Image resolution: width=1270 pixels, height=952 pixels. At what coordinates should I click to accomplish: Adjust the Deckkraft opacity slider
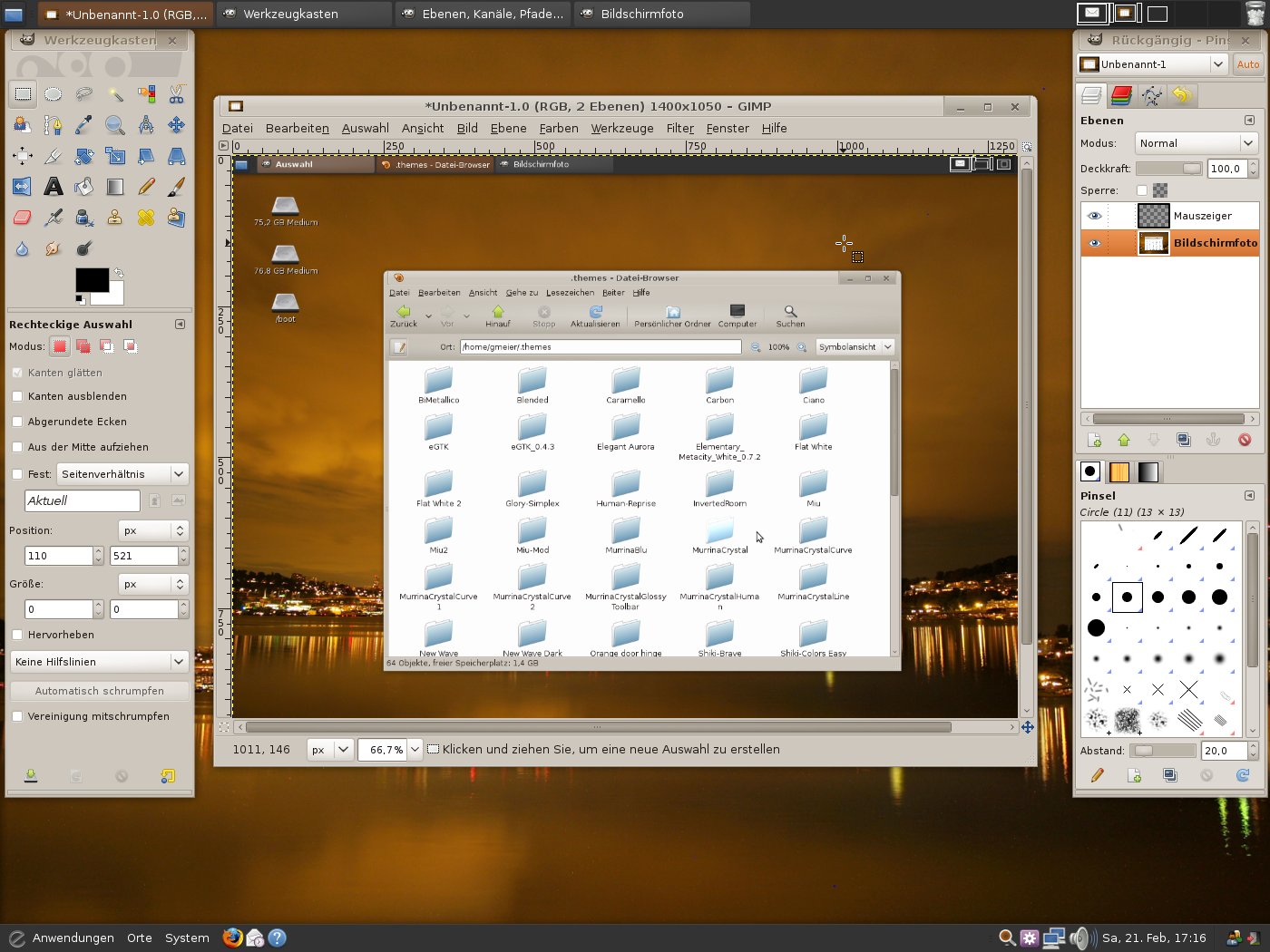(1168, 169)
